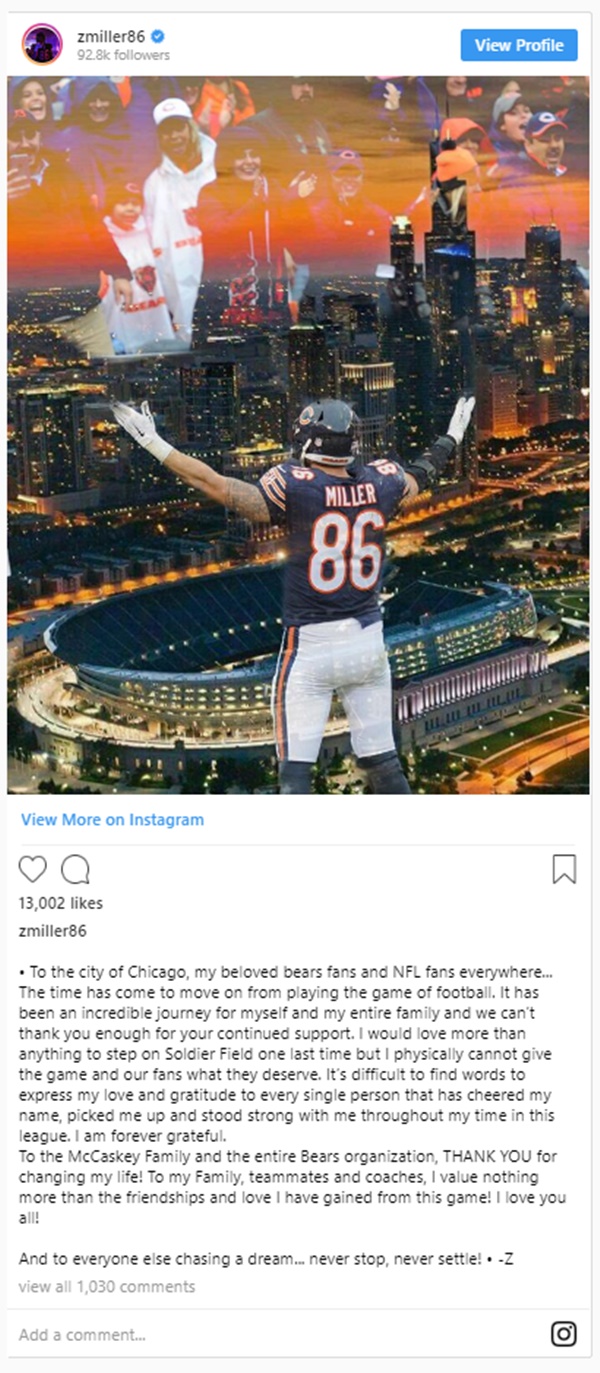Click the View Profile button
Screen dimensions: 600x1373
[x=519, y=45]
